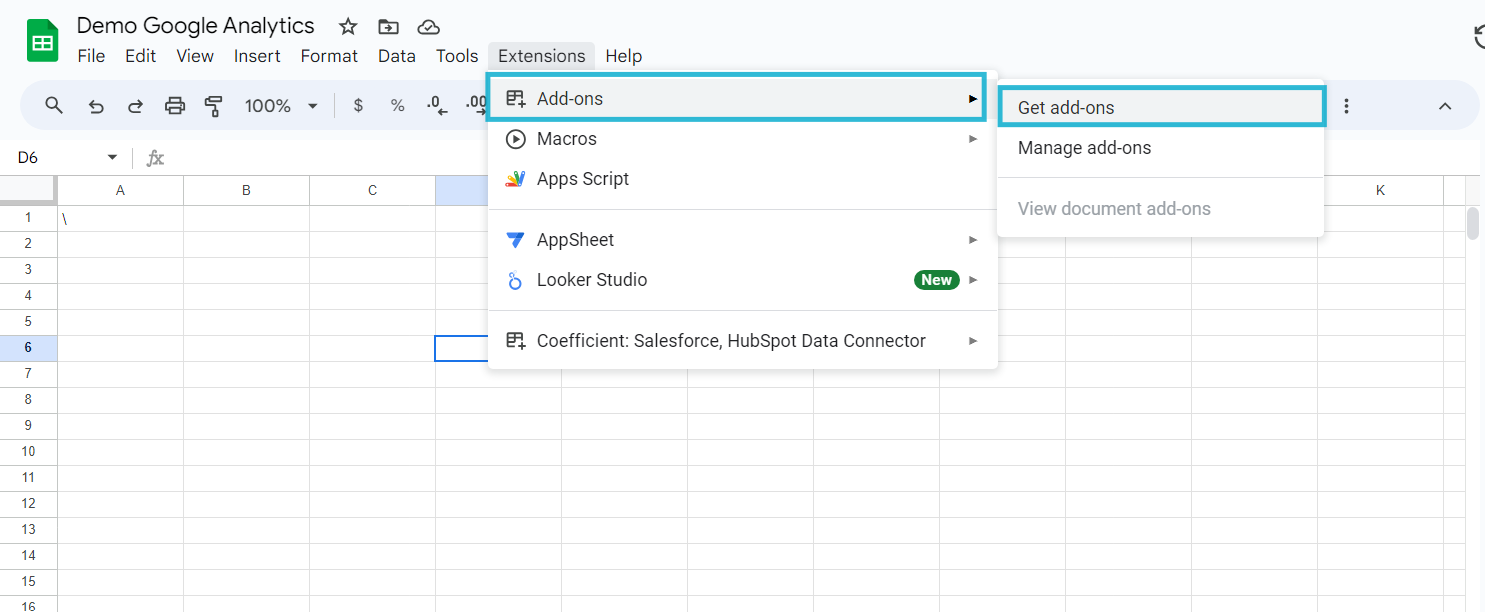Screen dimensions: 1485x612
Task: Format as percent icon
Action: coord(397,105)
